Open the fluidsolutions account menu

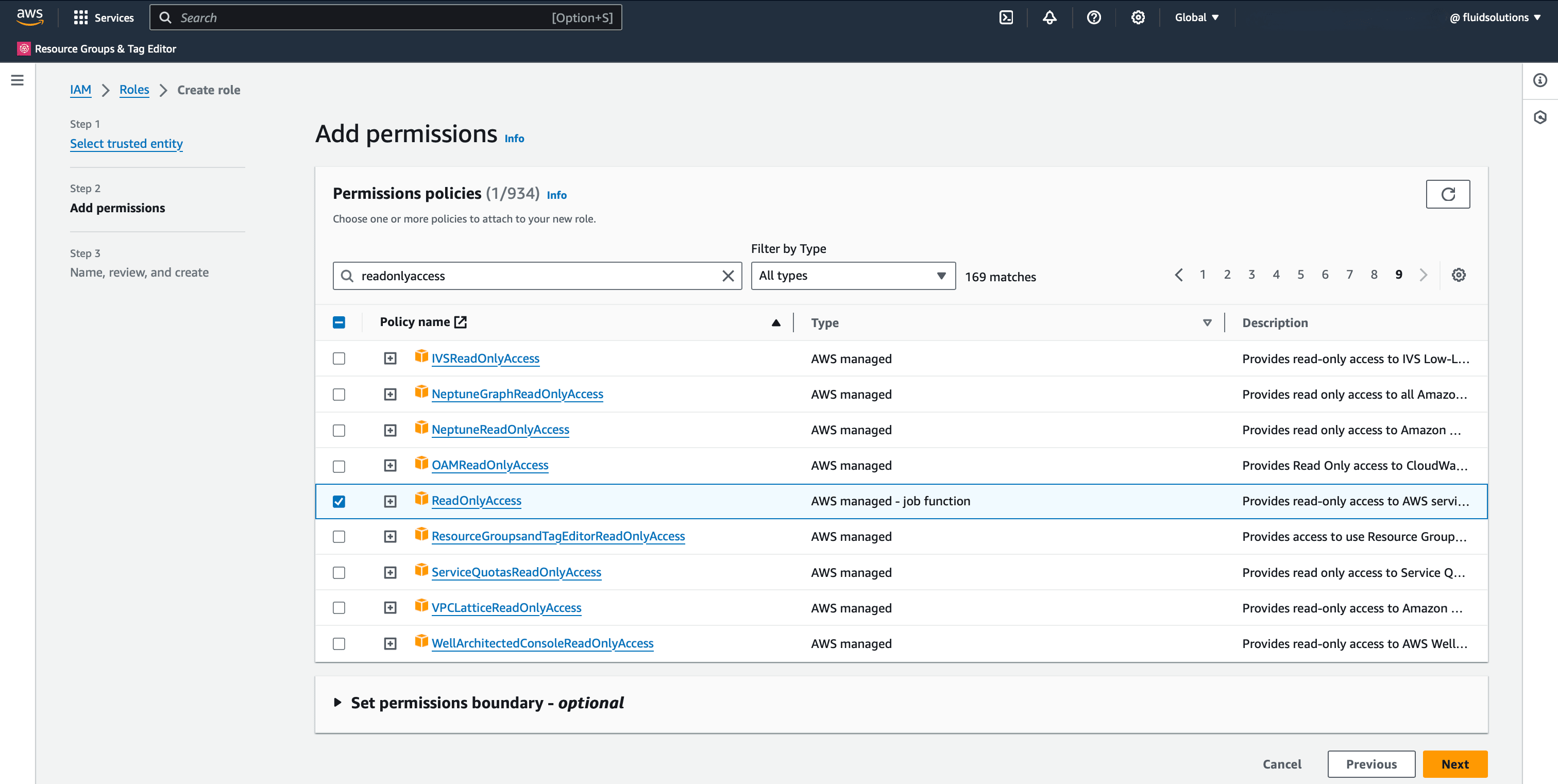1495,18
